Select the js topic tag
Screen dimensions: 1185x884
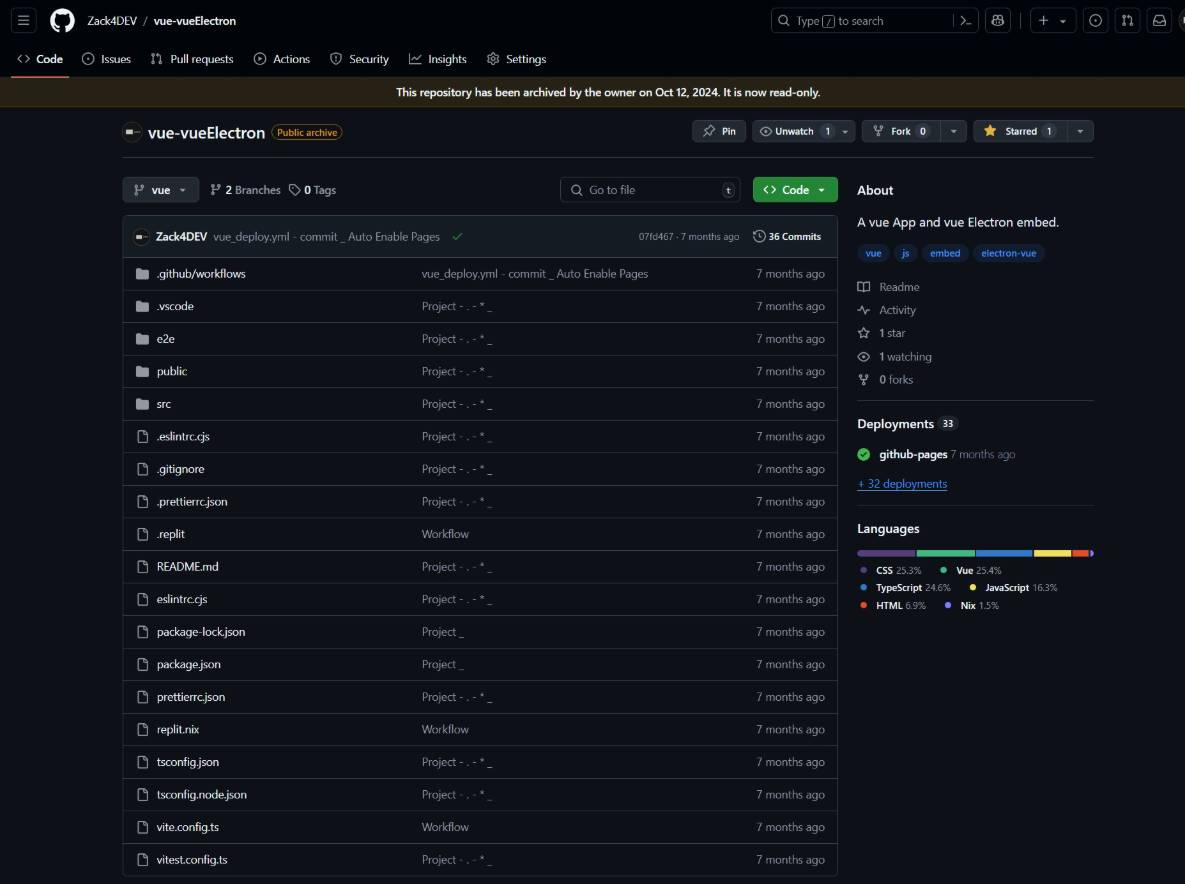click(905, 253)
